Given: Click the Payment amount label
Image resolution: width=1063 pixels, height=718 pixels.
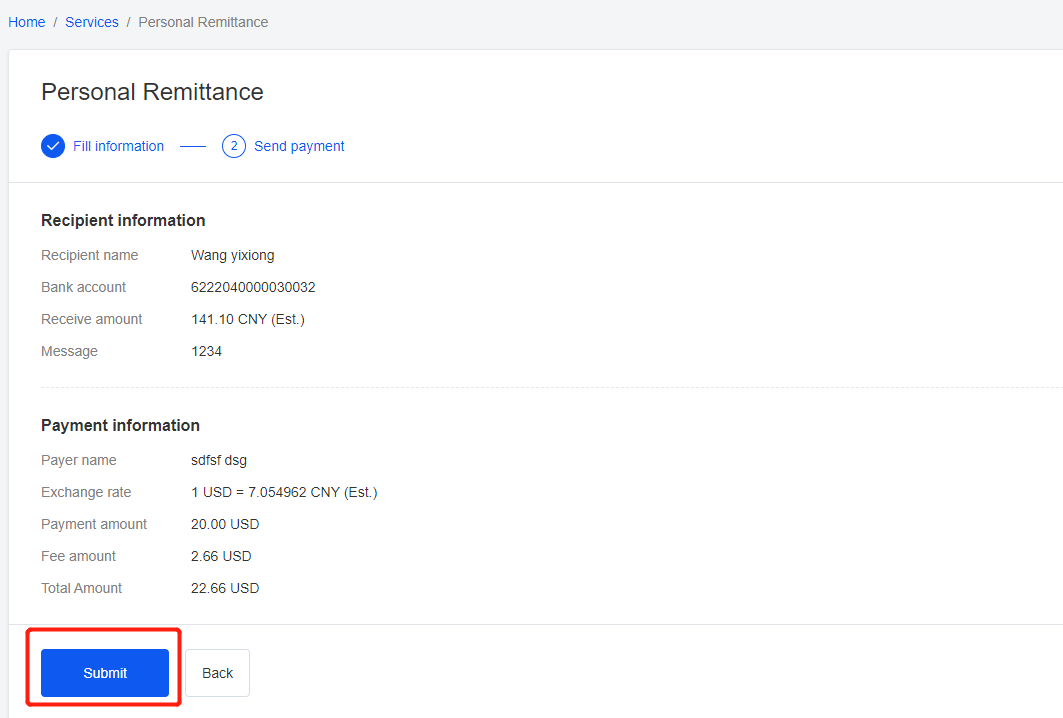Looking at the screenshot, I should 94,524.
